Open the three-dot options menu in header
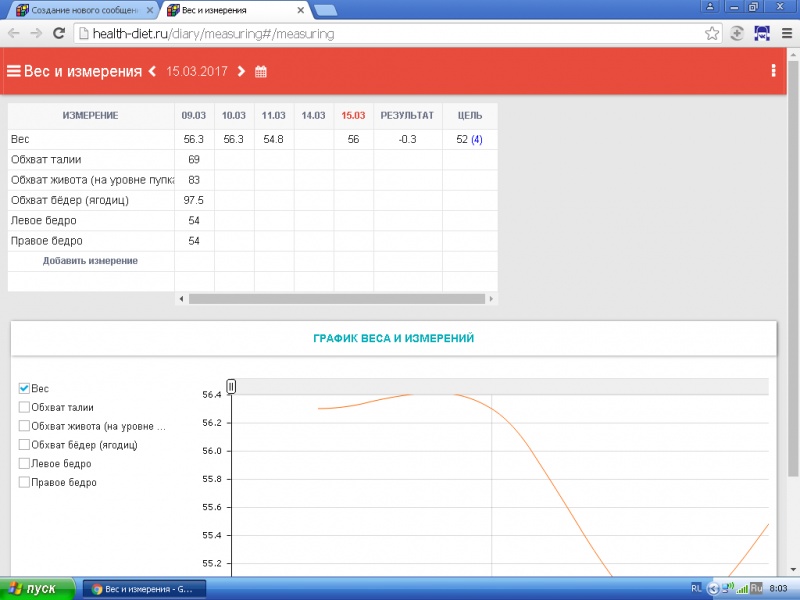The width and height of the screenshot is (800, 600). click(x=773, y=71)
